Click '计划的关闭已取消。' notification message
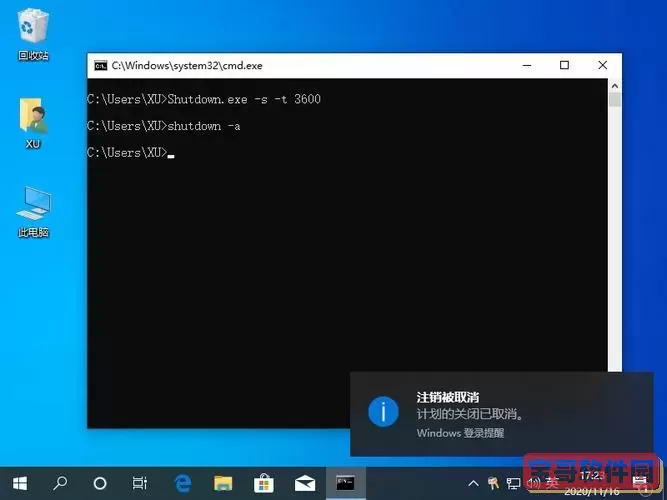 tap(470, 414)
